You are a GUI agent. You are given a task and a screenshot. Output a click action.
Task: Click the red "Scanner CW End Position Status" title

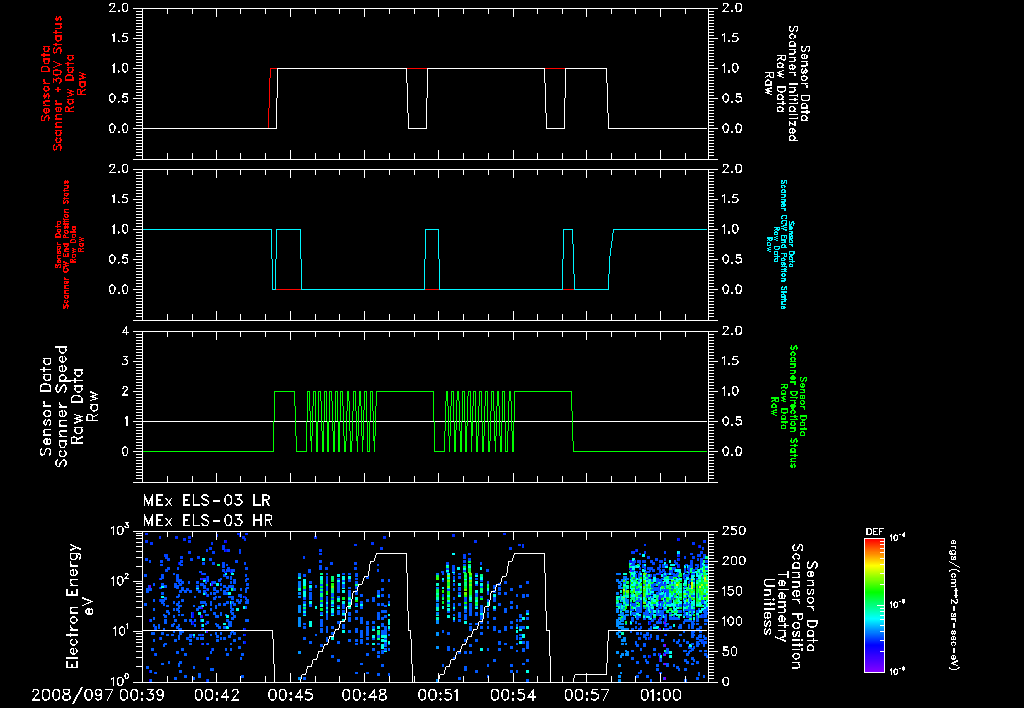[67, 245]
